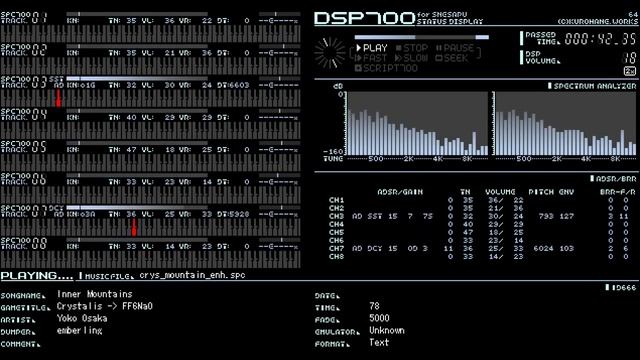Viewport: 640px width, 360px height.
Task: Click the SST envelope state on track 03
Action: [x=56, y=79]
